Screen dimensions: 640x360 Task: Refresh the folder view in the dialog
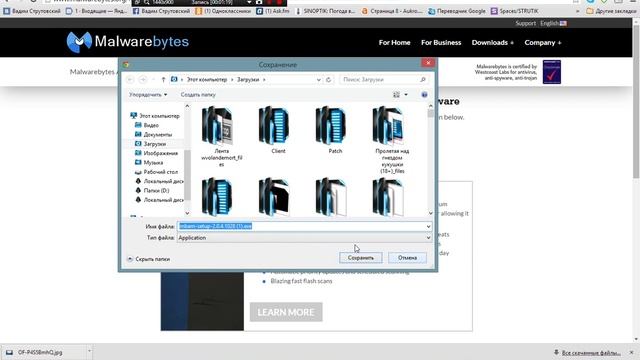(329, 80)
